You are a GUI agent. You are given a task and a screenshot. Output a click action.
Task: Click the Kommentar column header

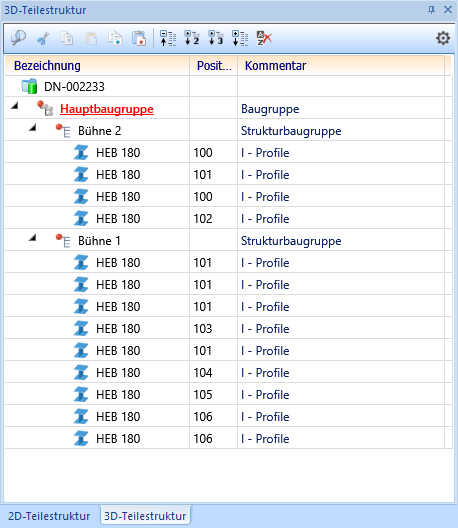coord(341,66)
